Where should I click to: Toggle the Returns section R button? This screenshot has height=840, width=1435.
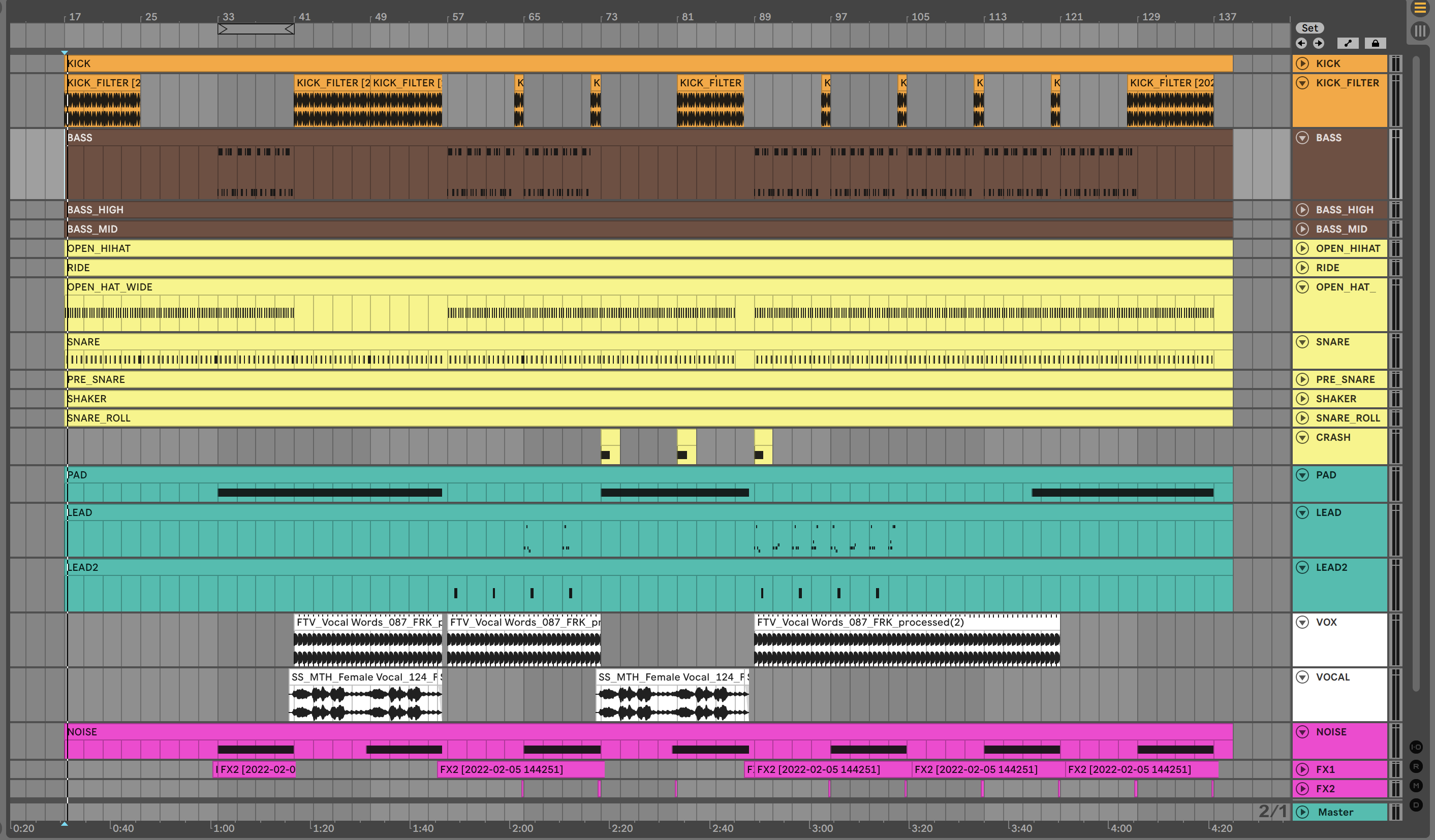[1416, 766]
